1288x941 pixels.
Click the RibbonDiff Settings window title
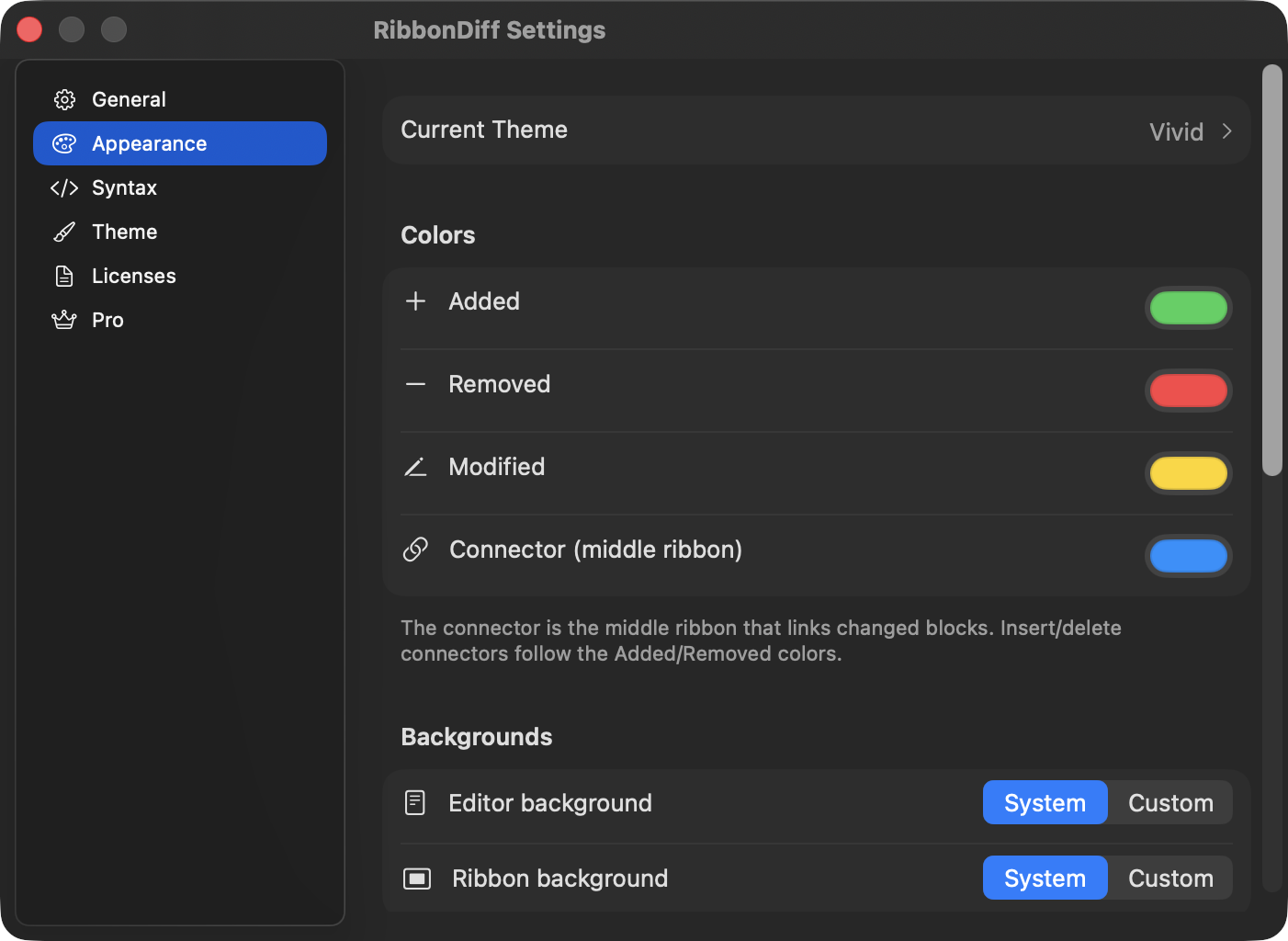[490, 30]
